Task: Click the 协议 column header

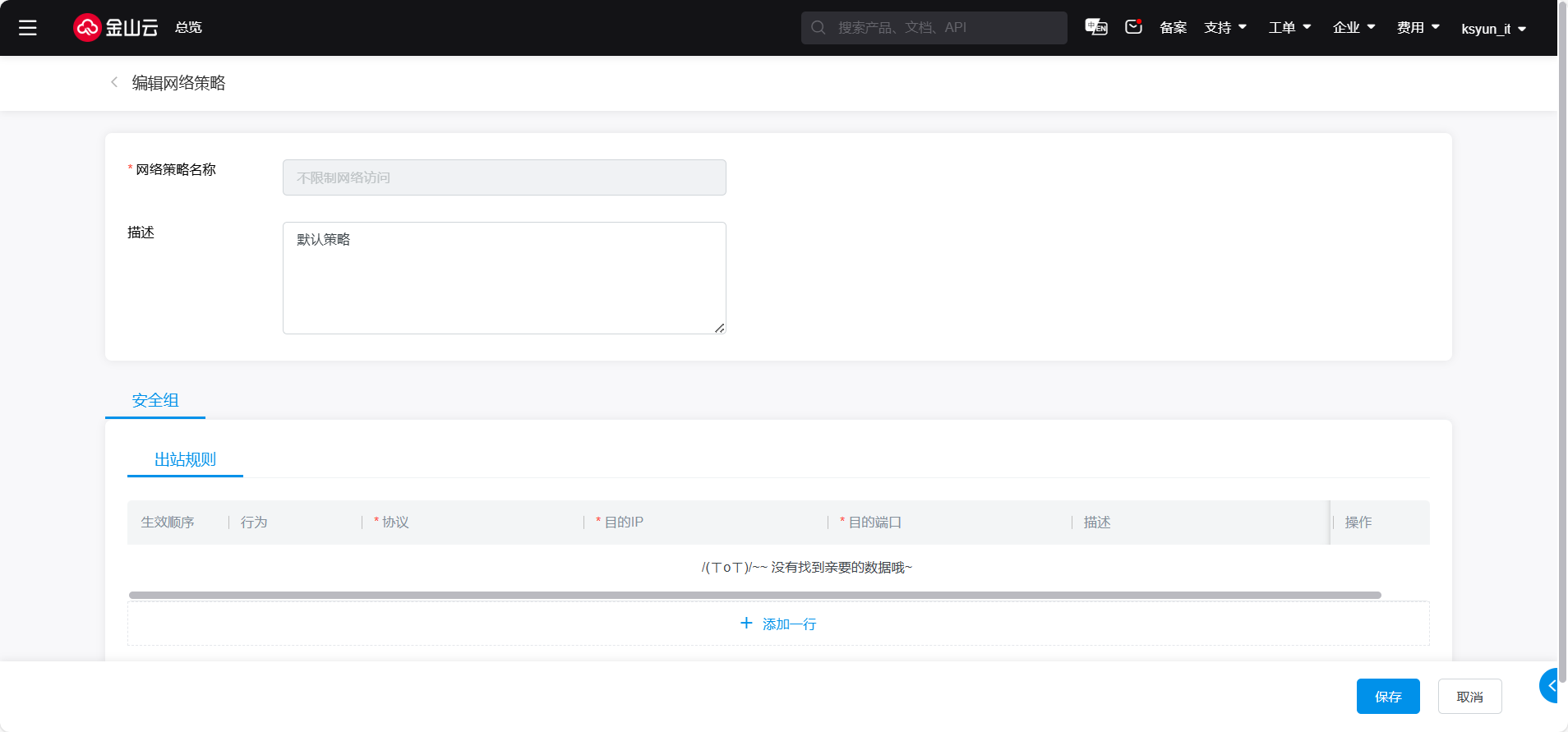Action: click(395, 523)
